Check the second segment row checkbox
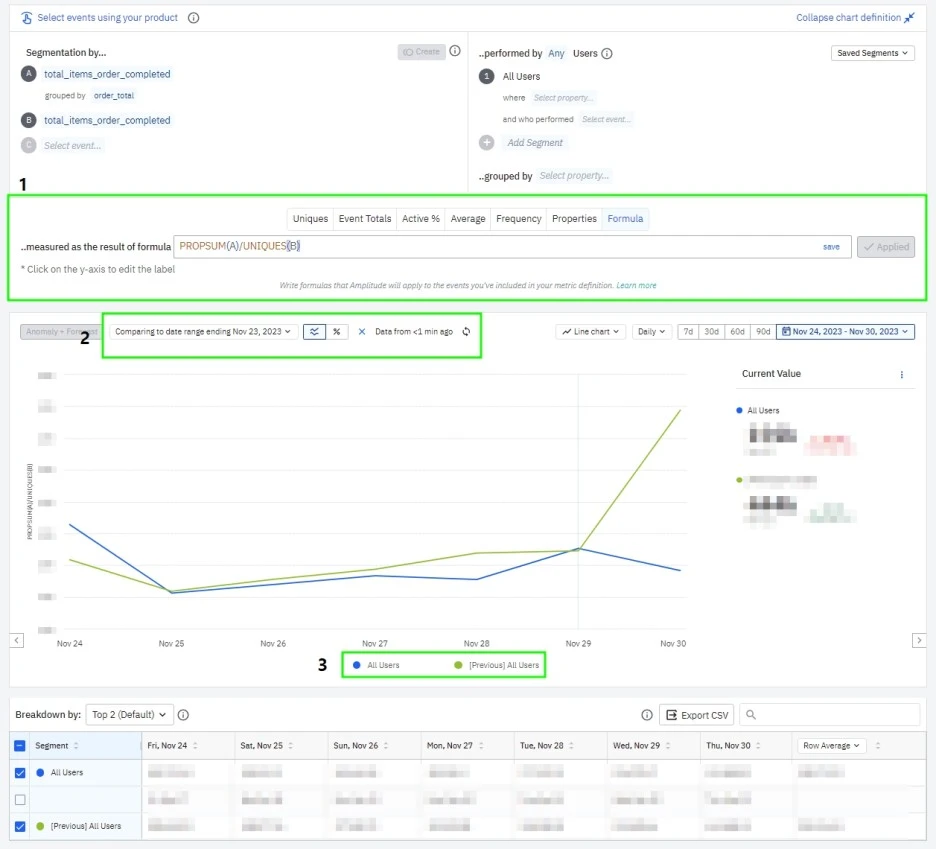This screenshot has height=849, width=936. pyautogui.click(x=18, y=799)
